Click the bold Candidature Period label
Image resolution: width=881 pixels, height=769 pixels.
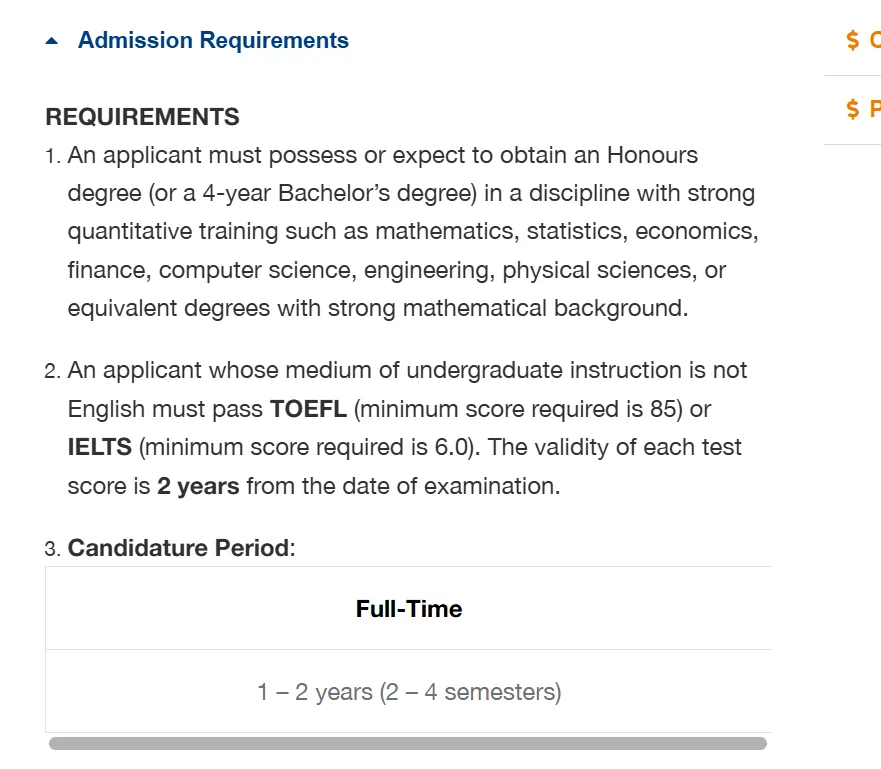click(x=178, y=548)
